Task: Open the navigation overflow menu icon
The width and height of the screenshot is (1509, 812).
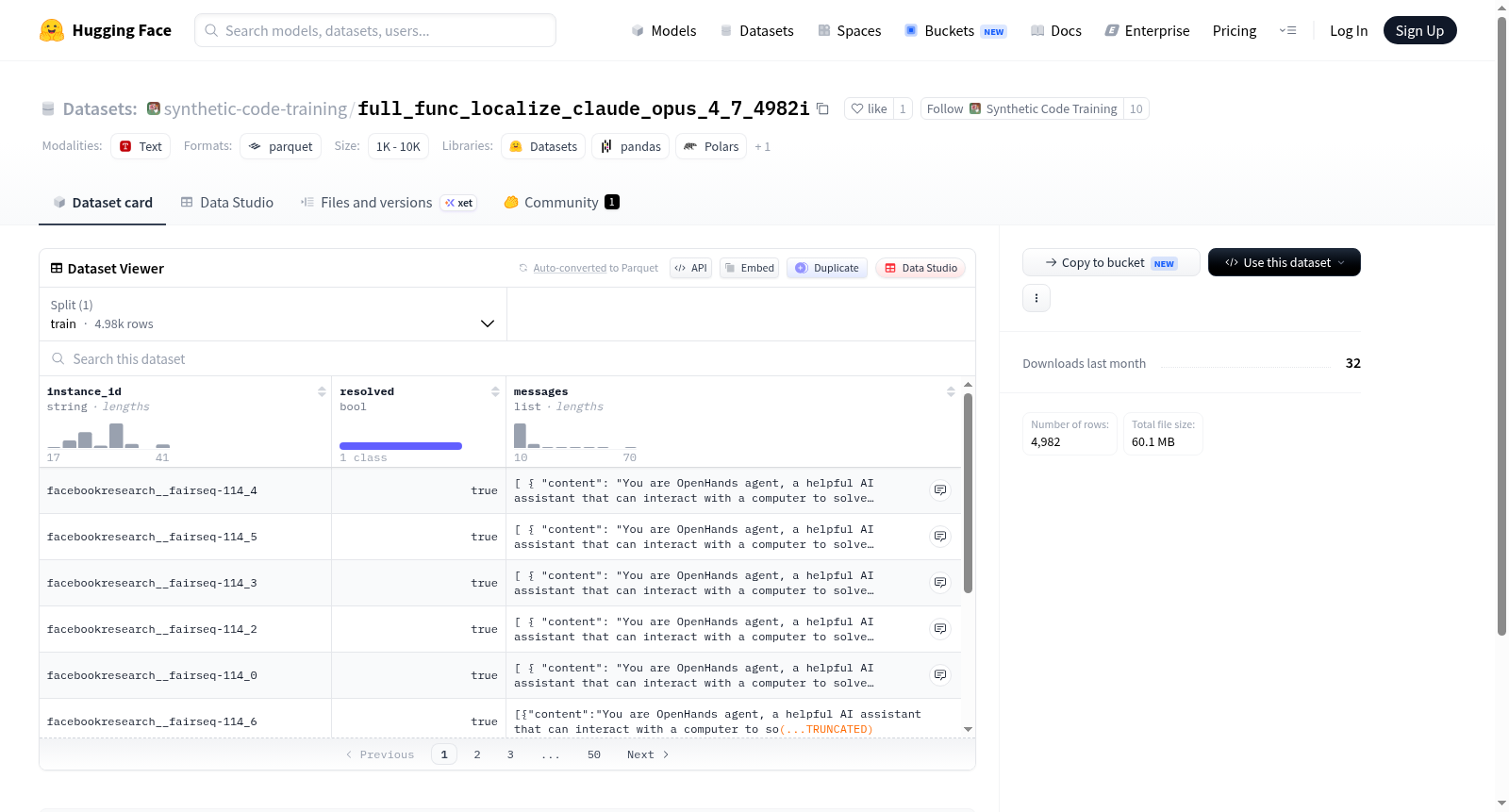Action: point(1287,30)
